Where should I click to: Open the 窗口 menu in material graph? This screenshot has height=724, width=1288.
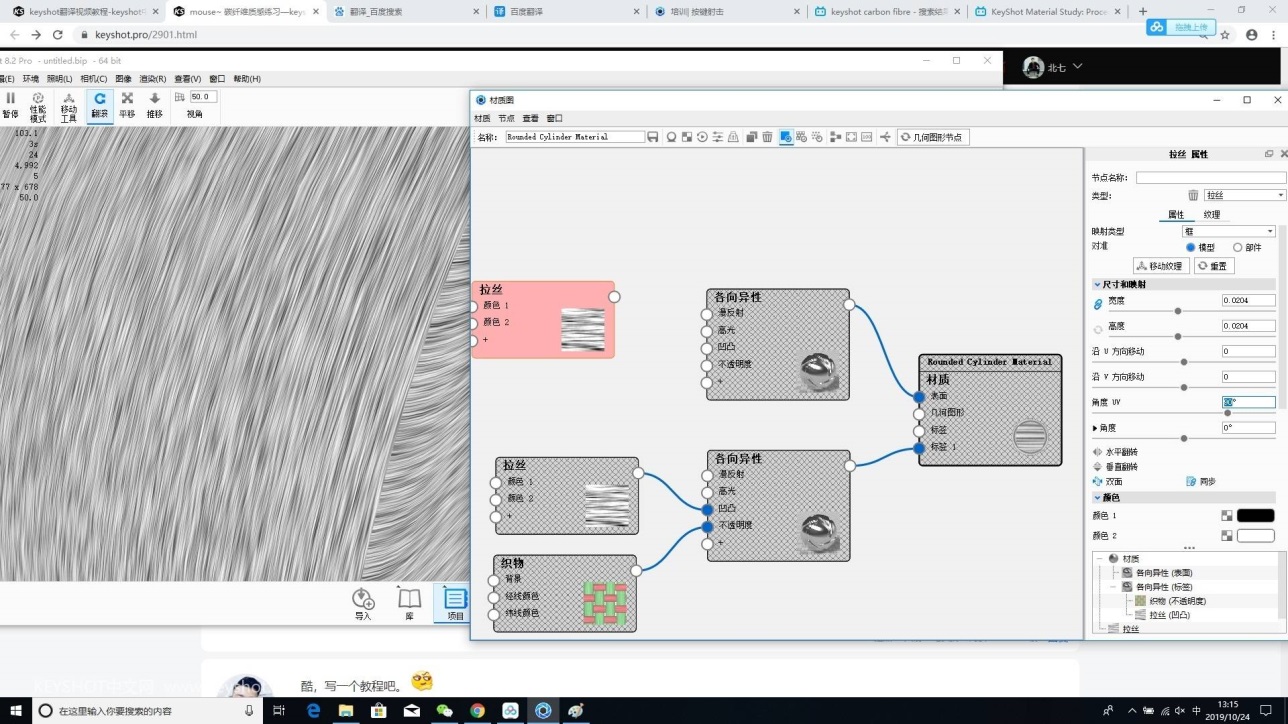554,118
